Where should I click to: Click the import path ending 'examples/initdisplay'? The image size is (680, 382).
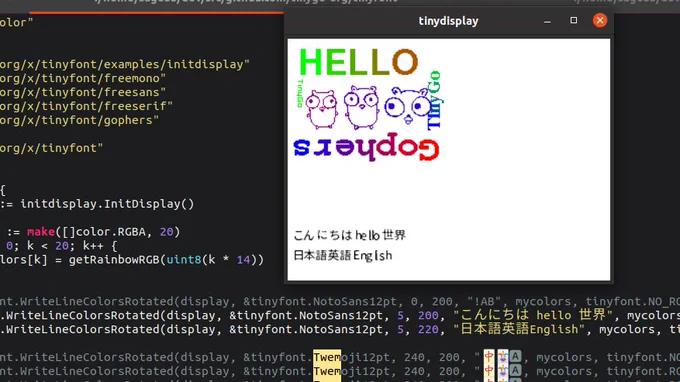125,64
